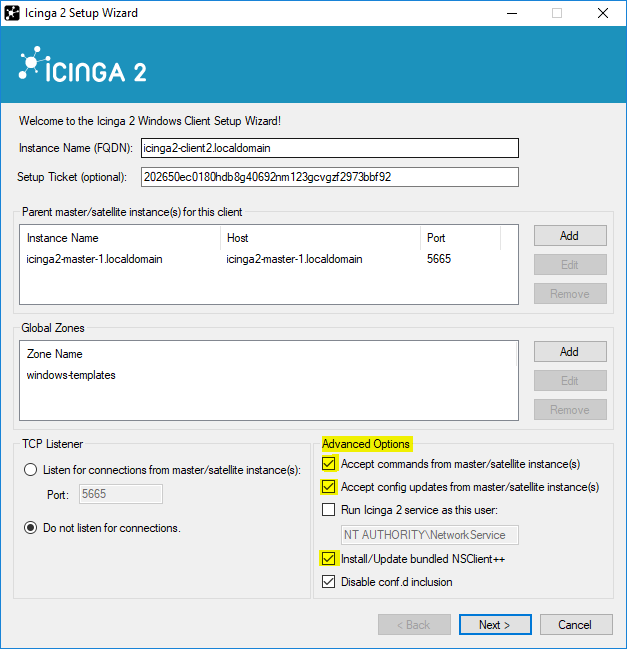
Task: Click the Icinga title bar app icon
Action: (x=12, y=13)
